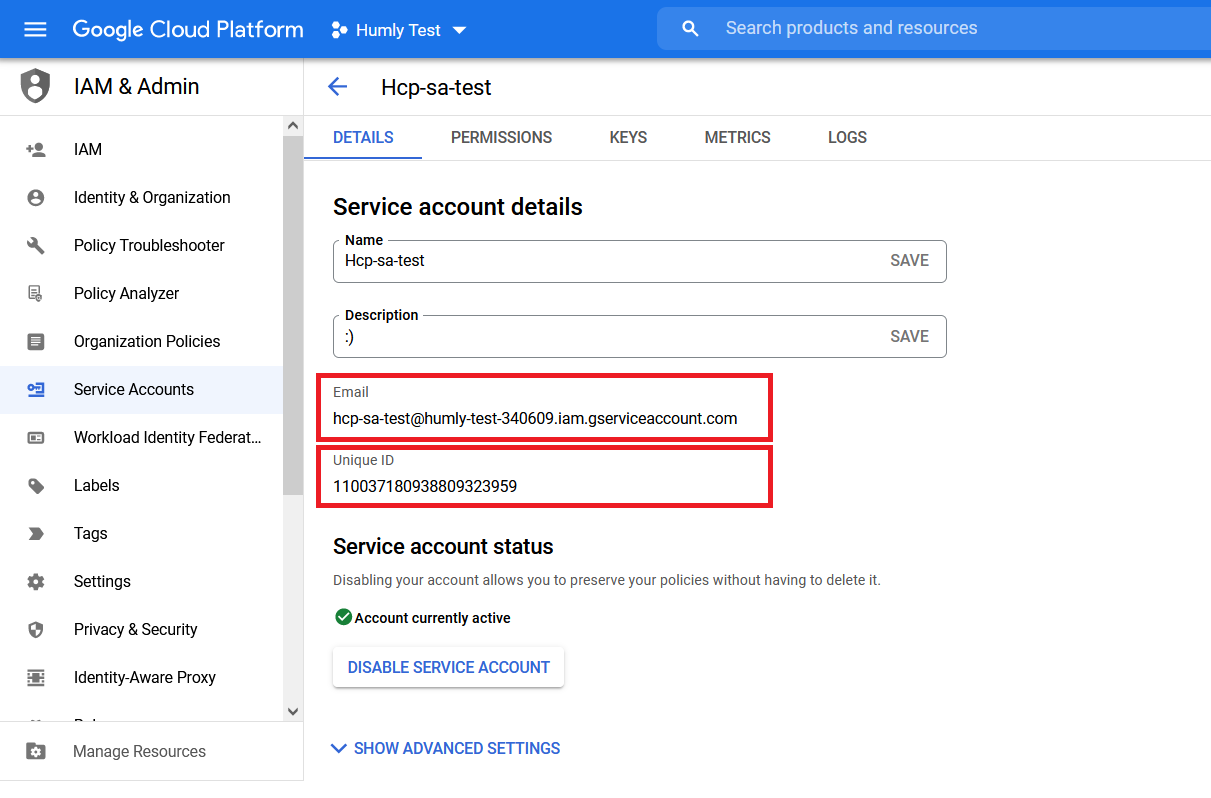Open the IAM section in the sidebar
This screenshot has height=798, width=1211.
tap(37, 149)
